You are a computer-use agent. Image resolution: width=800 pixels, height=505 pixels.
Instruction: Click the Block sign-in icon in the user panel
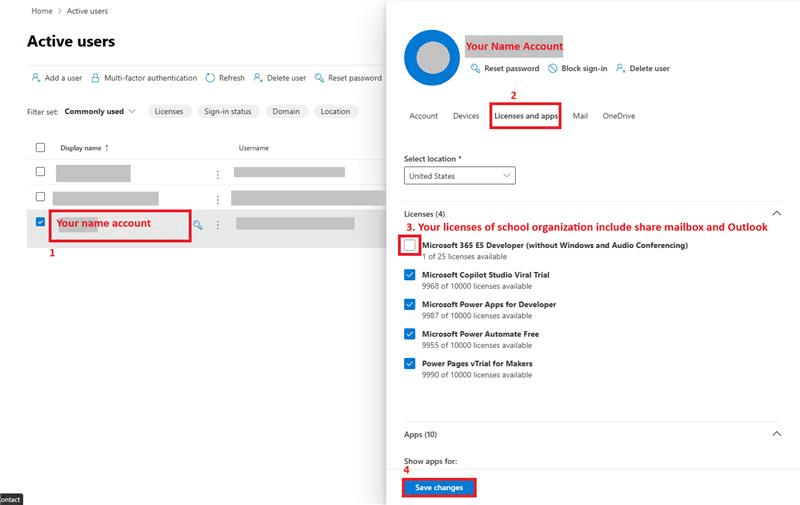coord(553,68)
